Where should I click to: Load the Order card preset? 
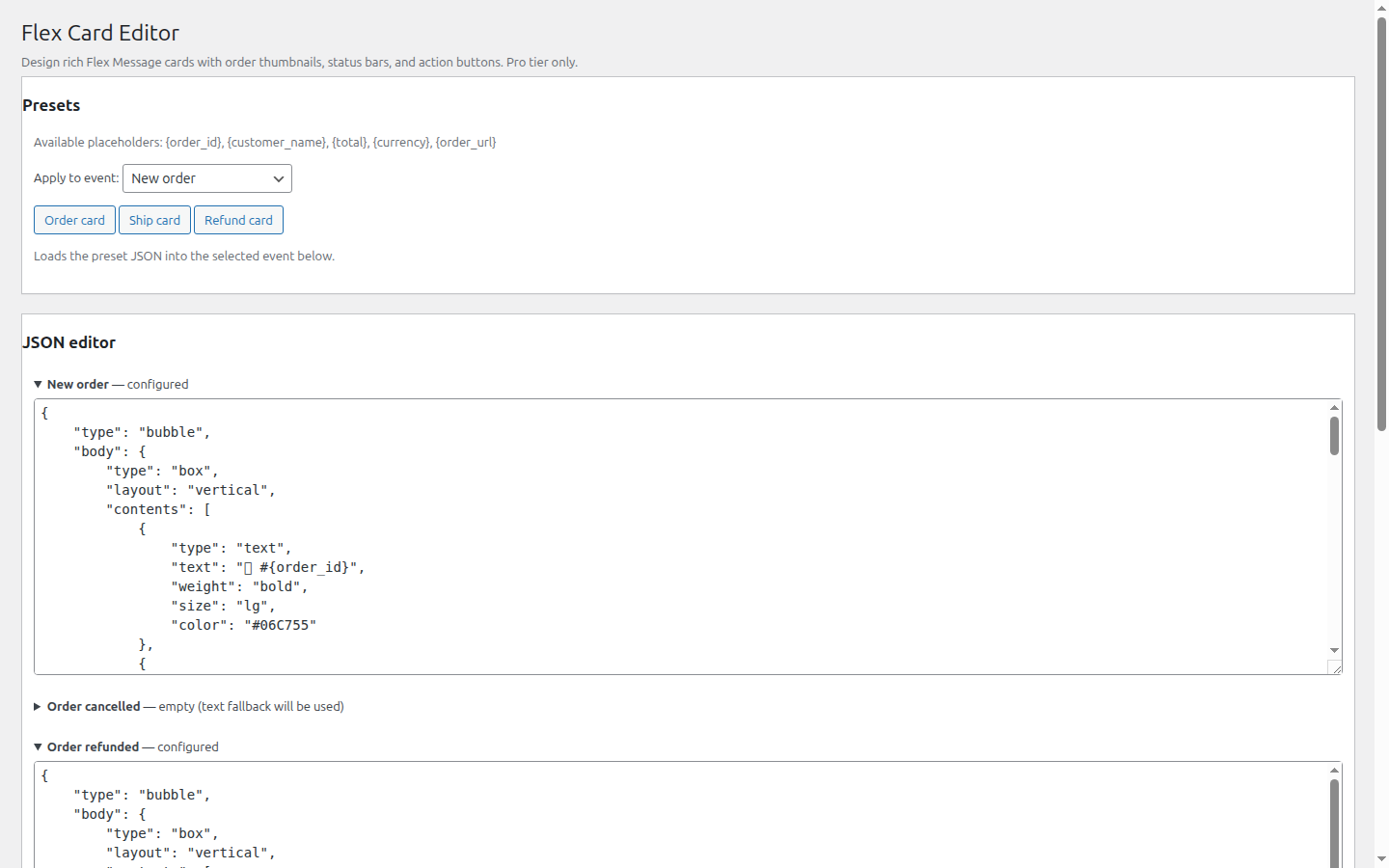click(74, 220)
